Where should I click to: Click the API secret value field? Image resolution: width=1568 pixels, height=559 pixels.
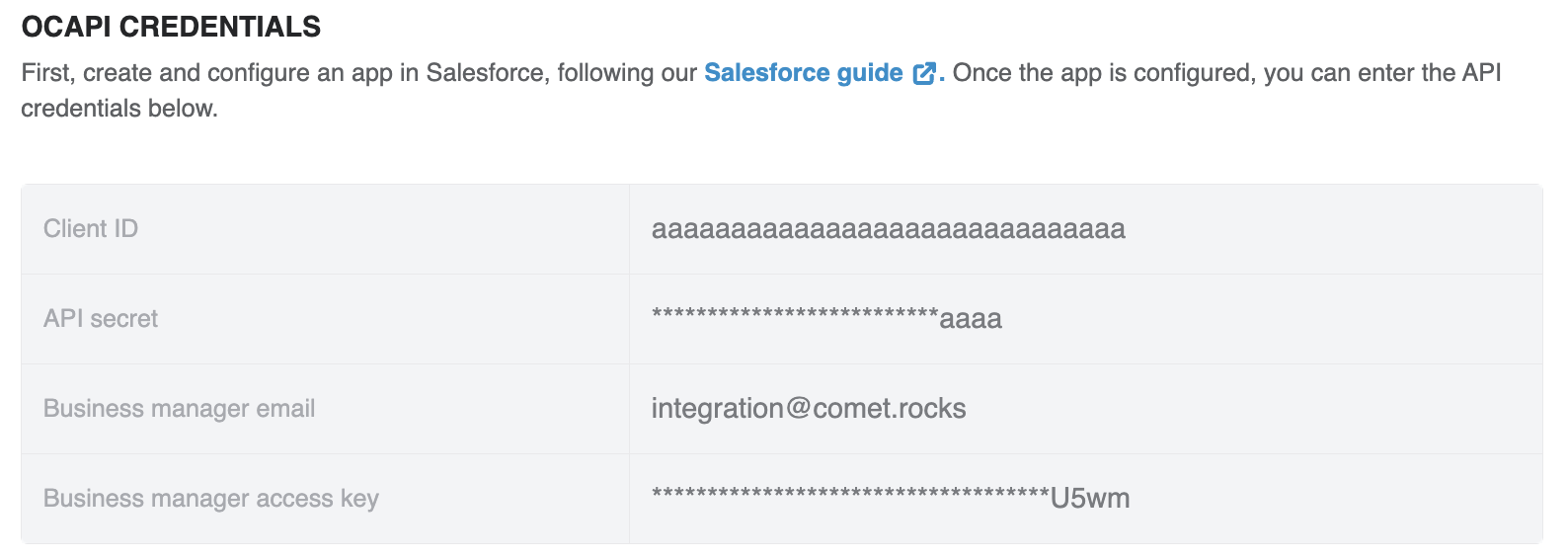(1084, 319)
